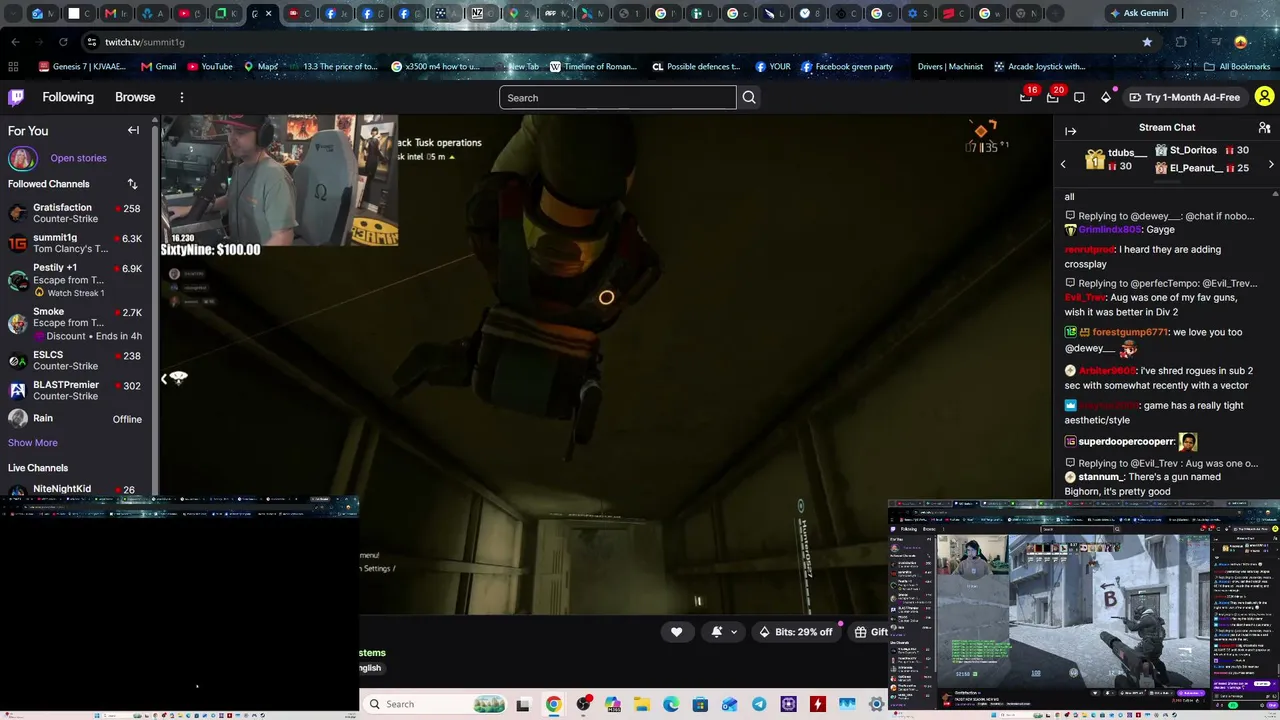This screenshot has height=720, width=1280.
Task: Click the Bits: 29% off button
Action: pyautogui.click(x=795, y=632)
